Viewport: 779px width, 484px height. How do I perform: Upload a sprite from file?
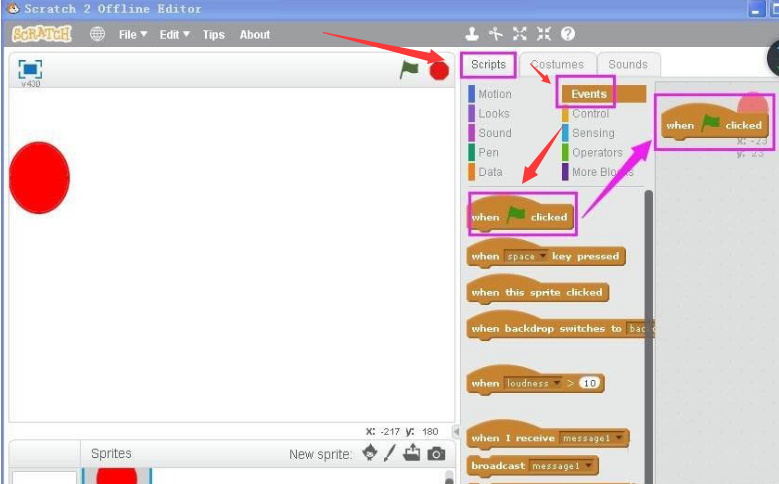point(412,453)
